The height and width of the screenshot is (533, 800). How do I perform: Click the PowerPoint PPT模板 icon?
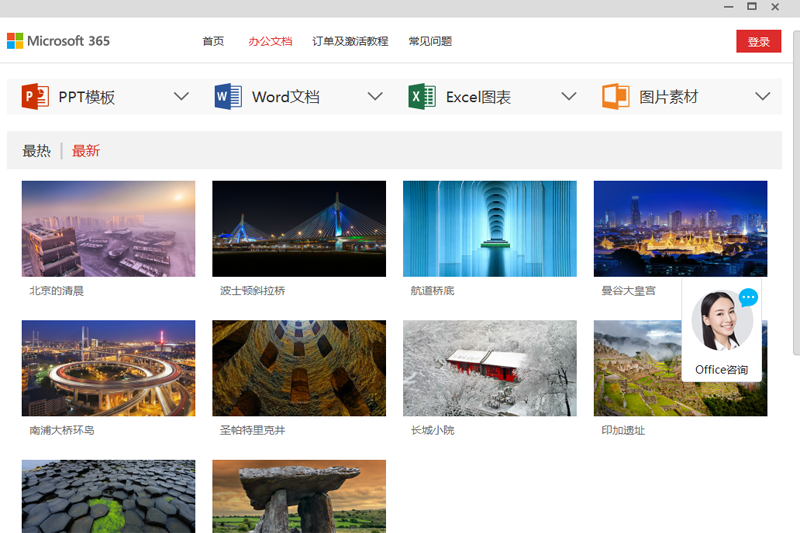point(35,97)
